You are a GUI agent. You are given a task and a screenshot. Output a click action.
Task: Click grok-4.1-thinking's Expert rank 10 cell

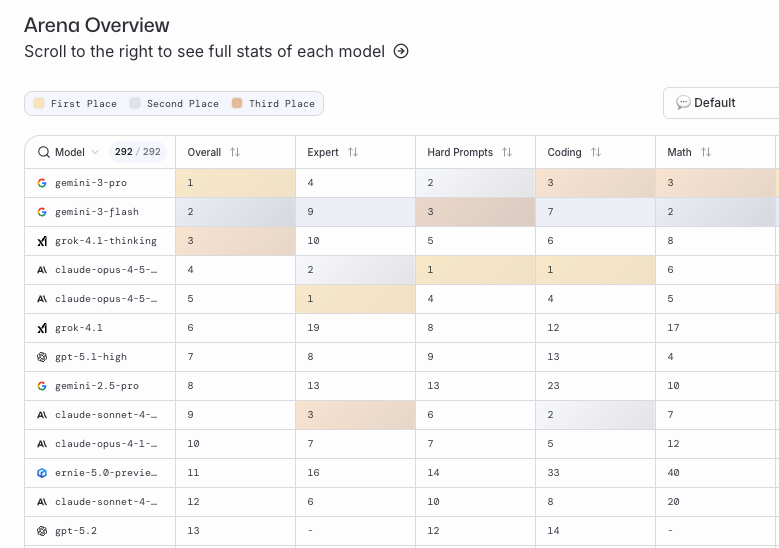click(355, 241)
